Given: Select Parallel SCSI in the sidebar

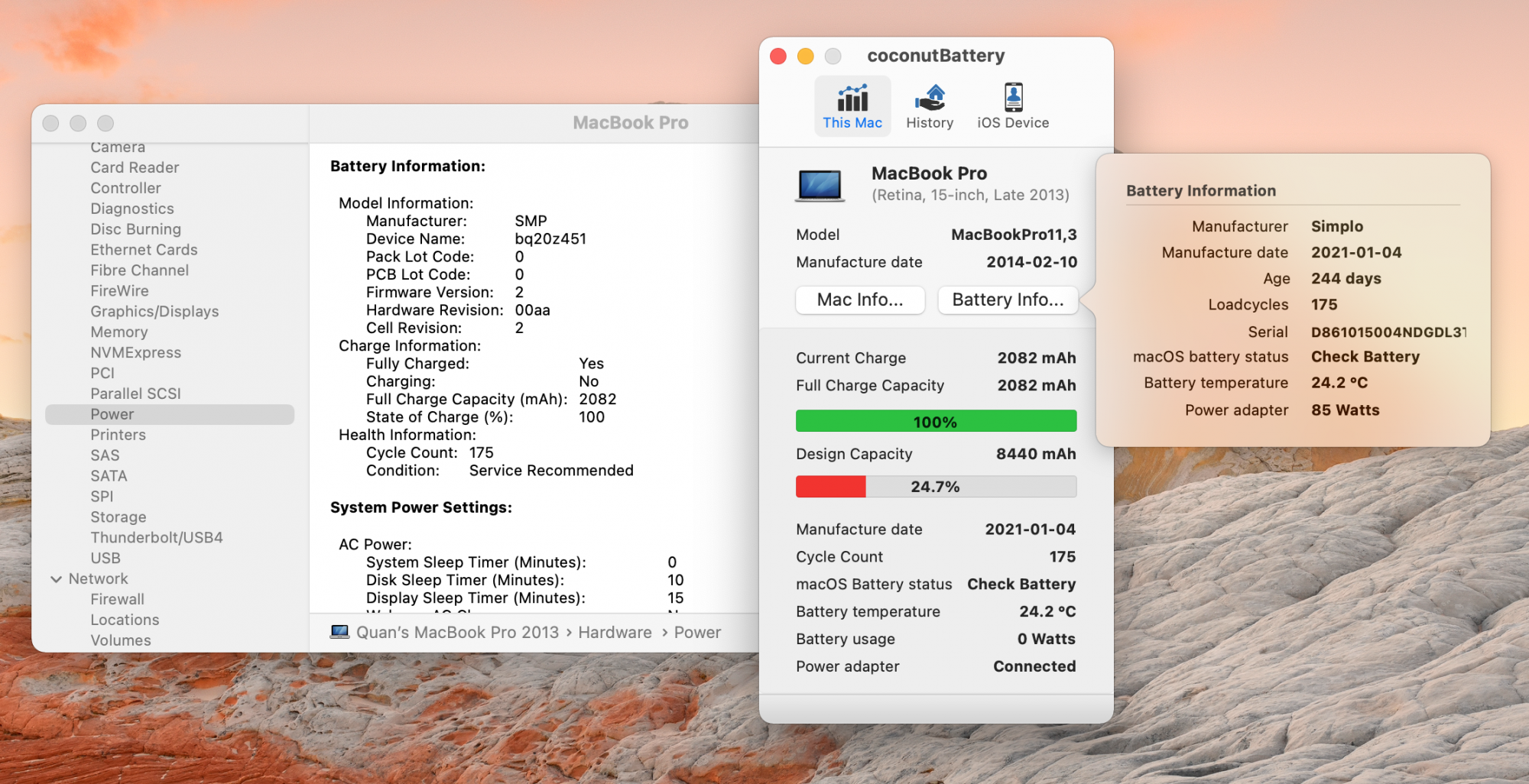Looking at the screenshot, I should click(x=135, y=394).
